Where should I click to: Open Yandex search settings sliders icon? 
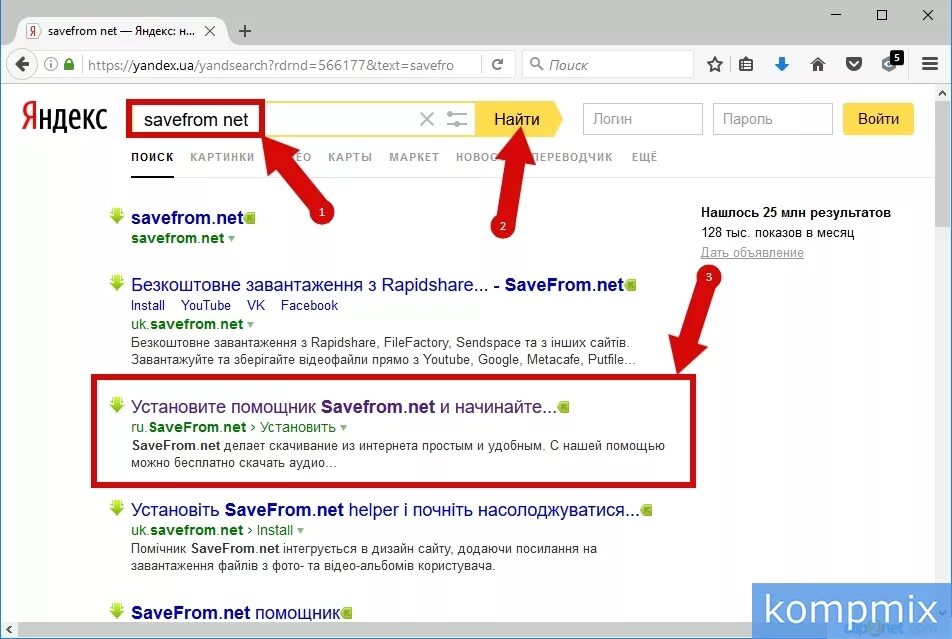click(x=457, y=119)
